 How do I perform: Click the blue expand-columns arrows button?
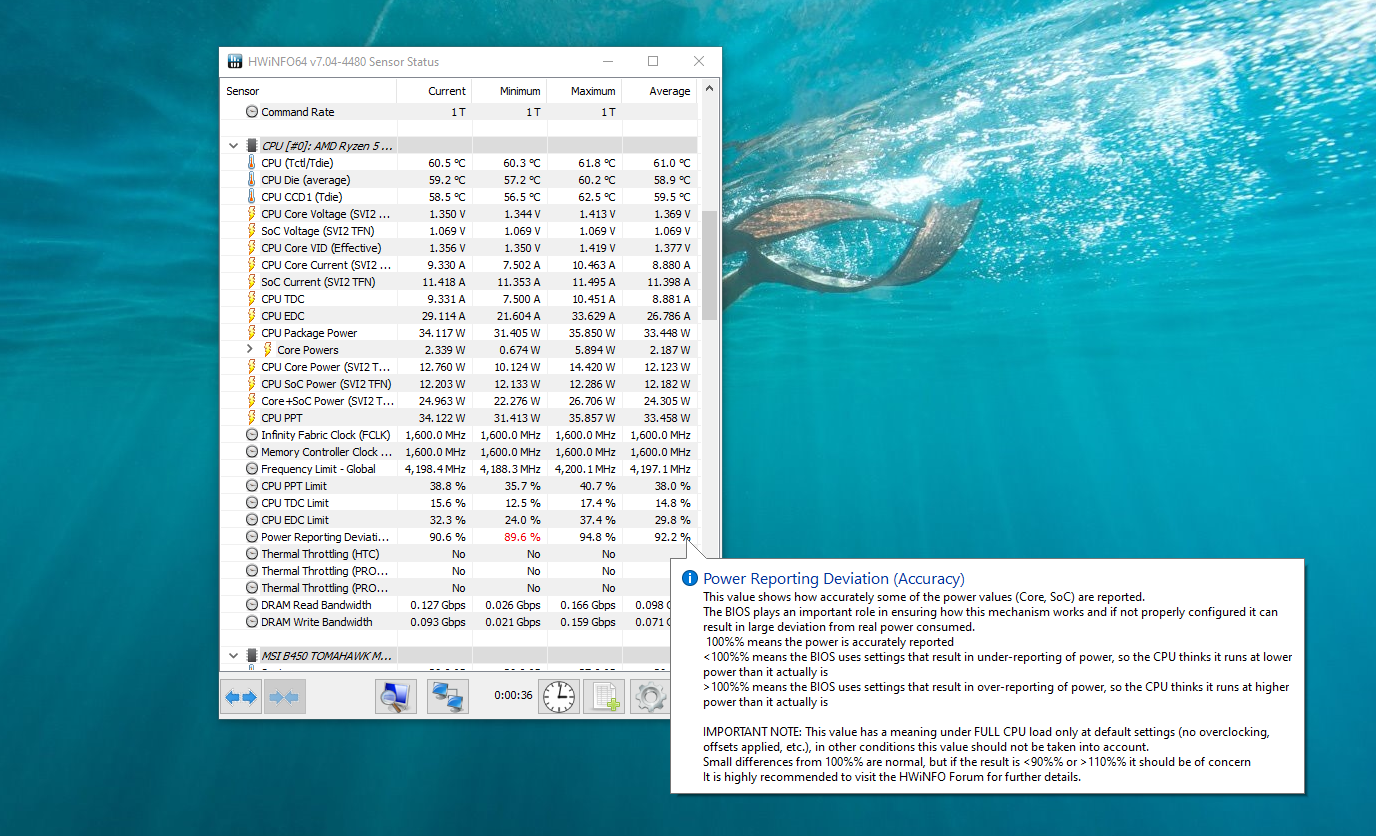pos(241,697)
